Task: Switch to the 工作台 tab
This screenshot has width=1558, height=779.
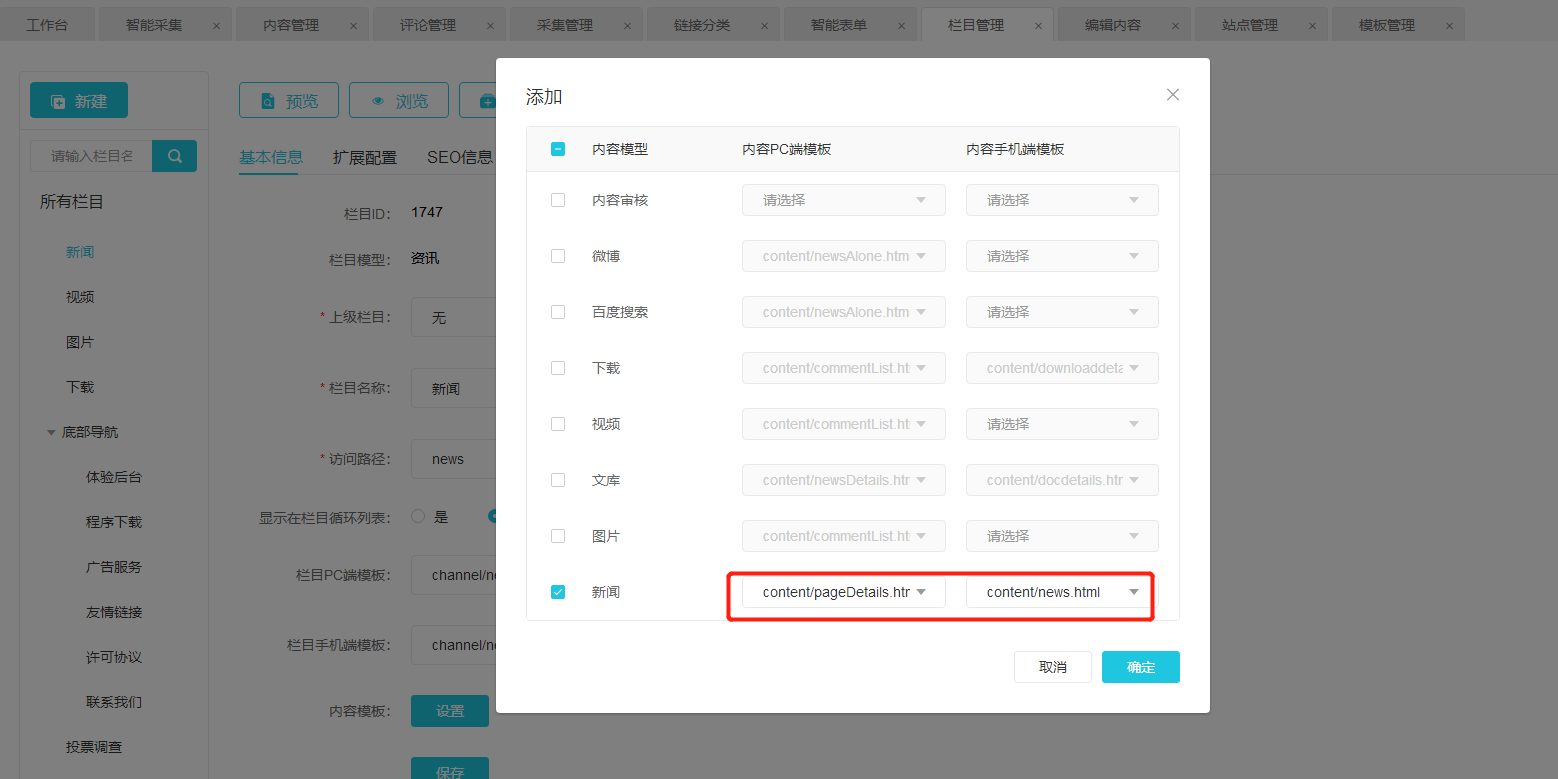Action: point(47,25)
